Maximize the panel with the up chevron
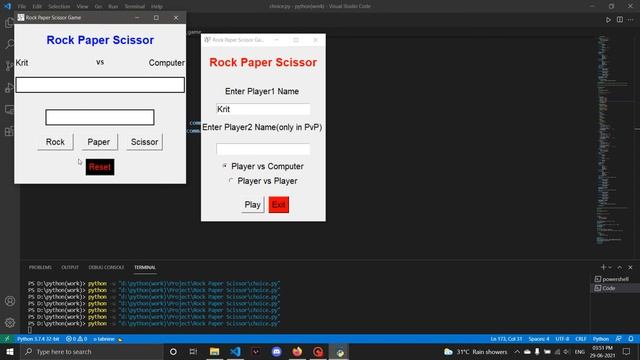 pyautogui.click(x=620, y=267)
